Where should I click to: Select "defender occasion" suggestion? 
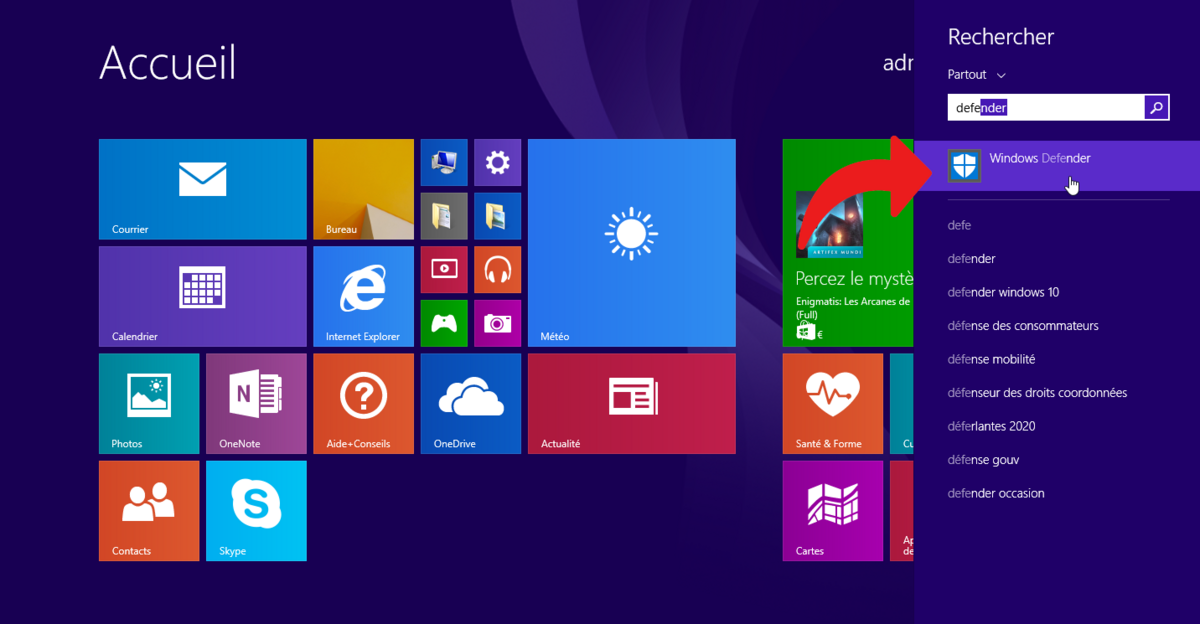click(x=996, y=493)
